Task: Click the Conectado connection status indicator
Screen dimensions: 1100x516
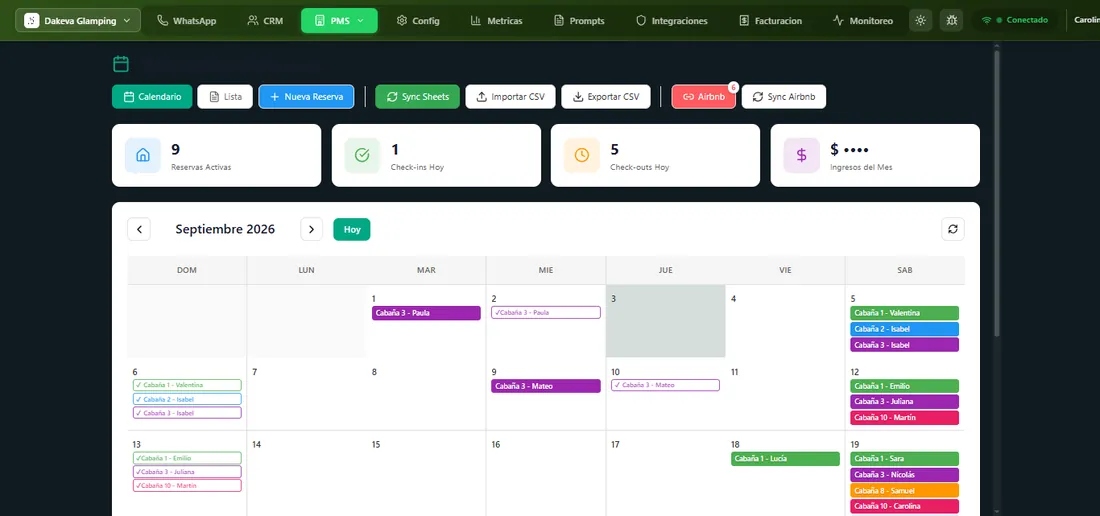Action: 1014,20
